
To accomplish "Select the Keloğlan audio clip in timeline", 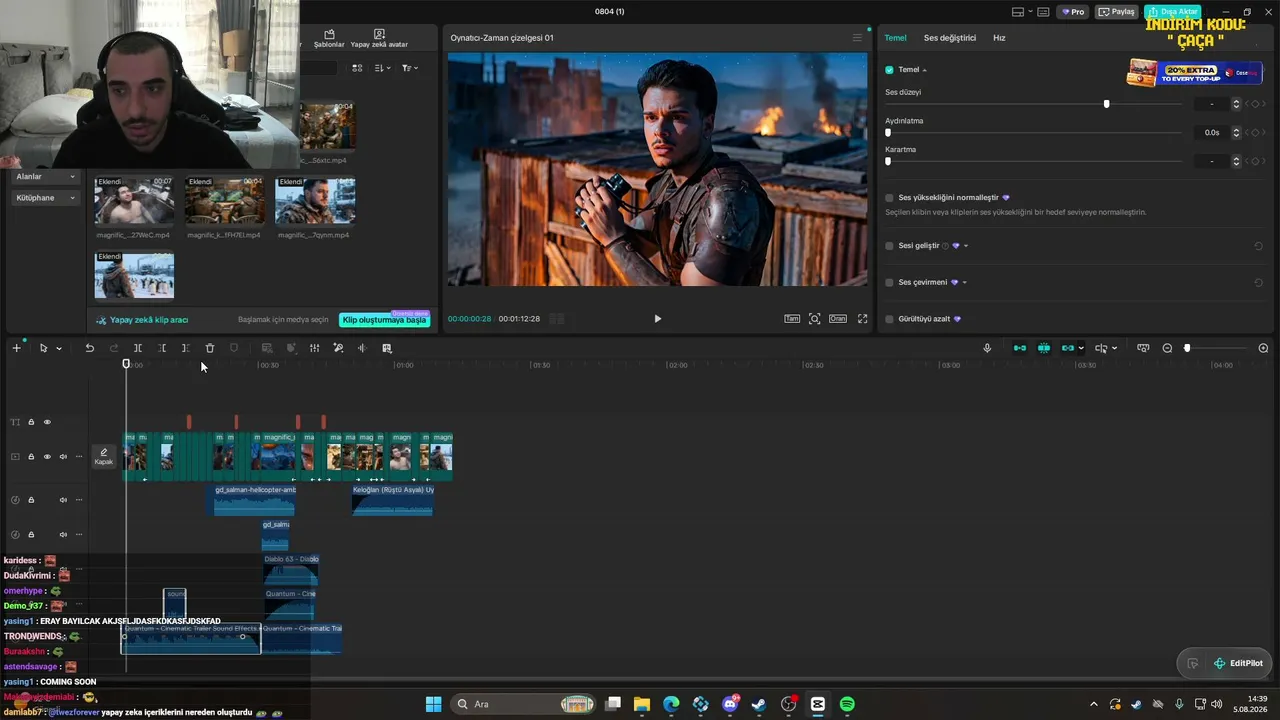I will [393, 500].
